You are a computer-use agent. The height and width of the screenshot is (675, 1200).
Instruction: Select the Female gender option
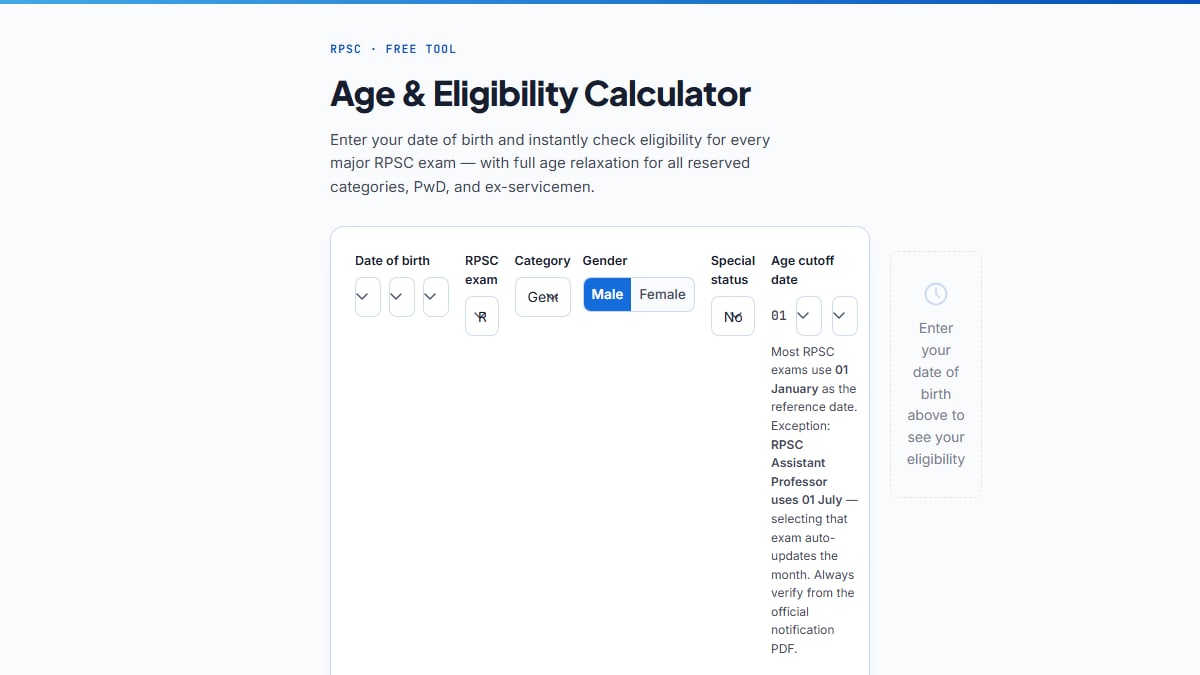[663, 294]
